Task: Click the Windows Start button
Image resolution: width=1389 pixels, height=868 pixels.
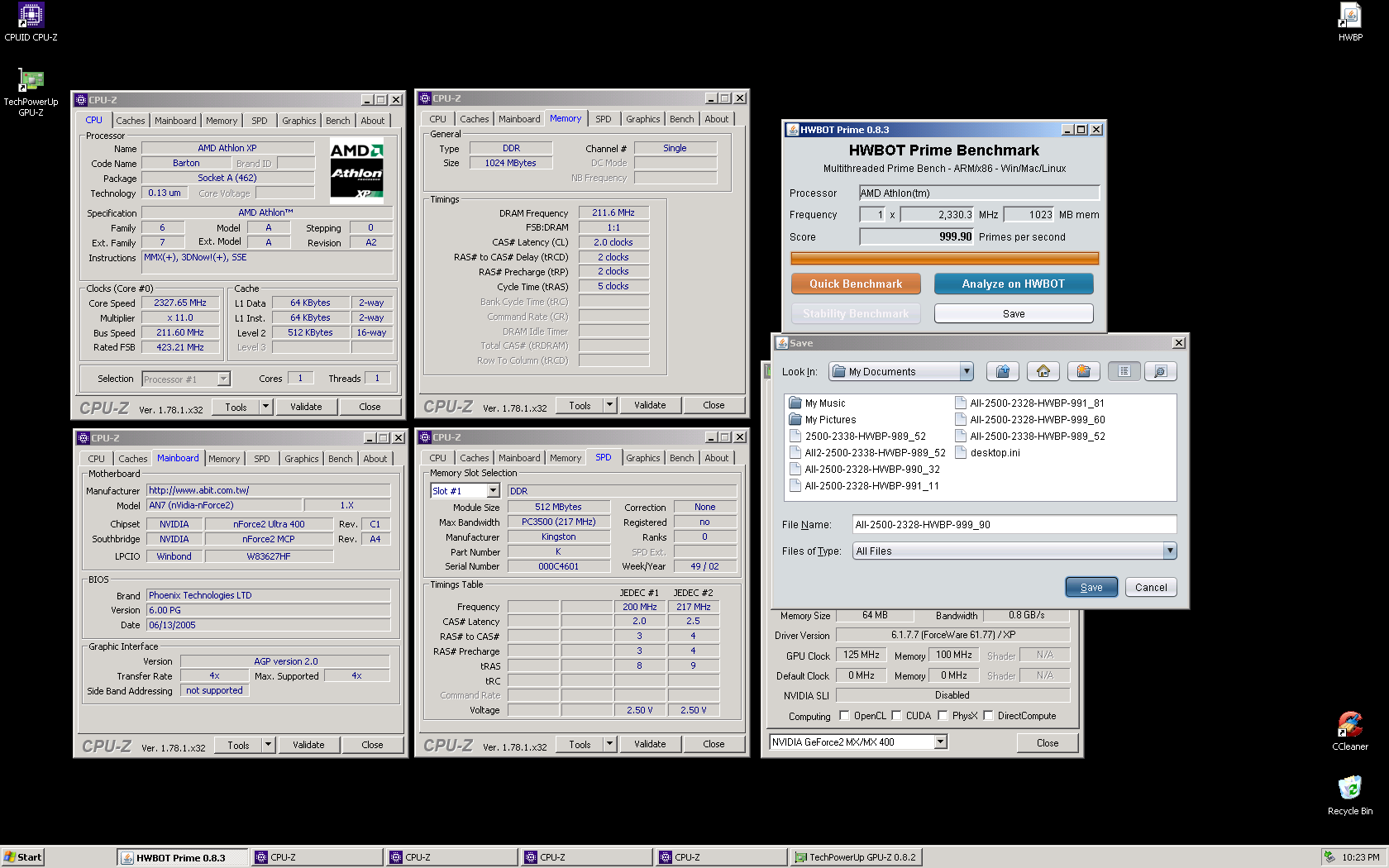Action: coord(22,857)
